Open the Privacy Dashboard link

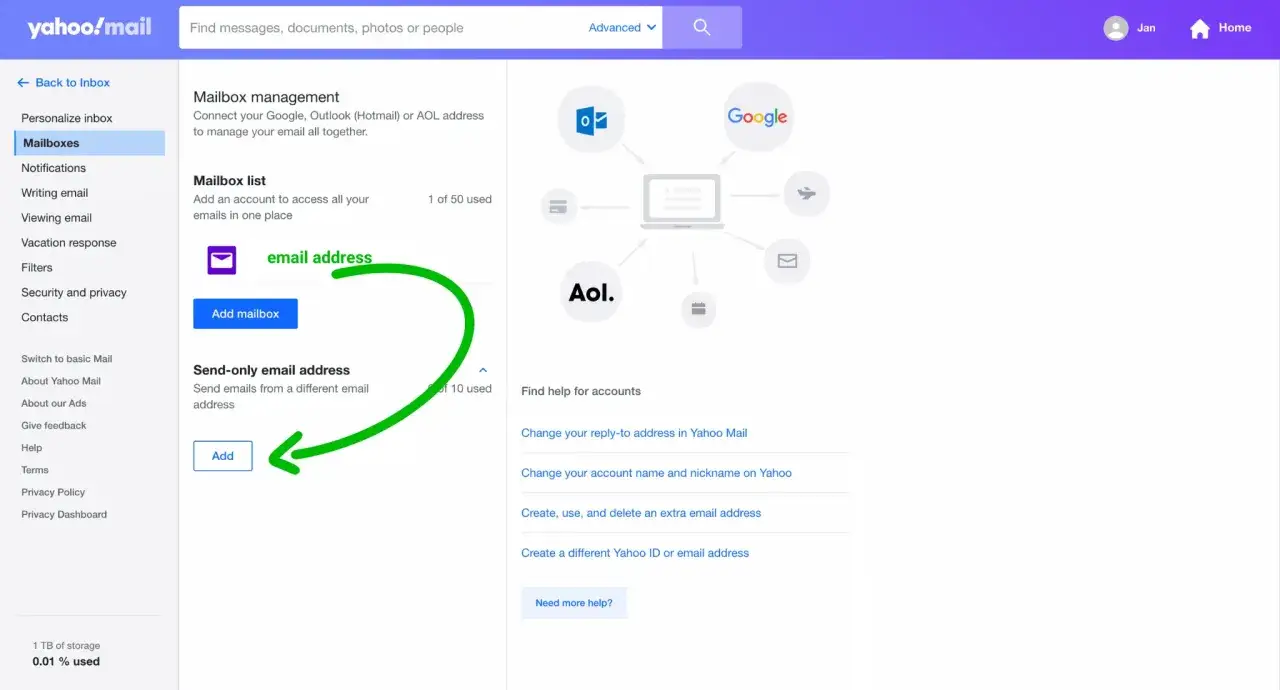[x=64, y=515]
